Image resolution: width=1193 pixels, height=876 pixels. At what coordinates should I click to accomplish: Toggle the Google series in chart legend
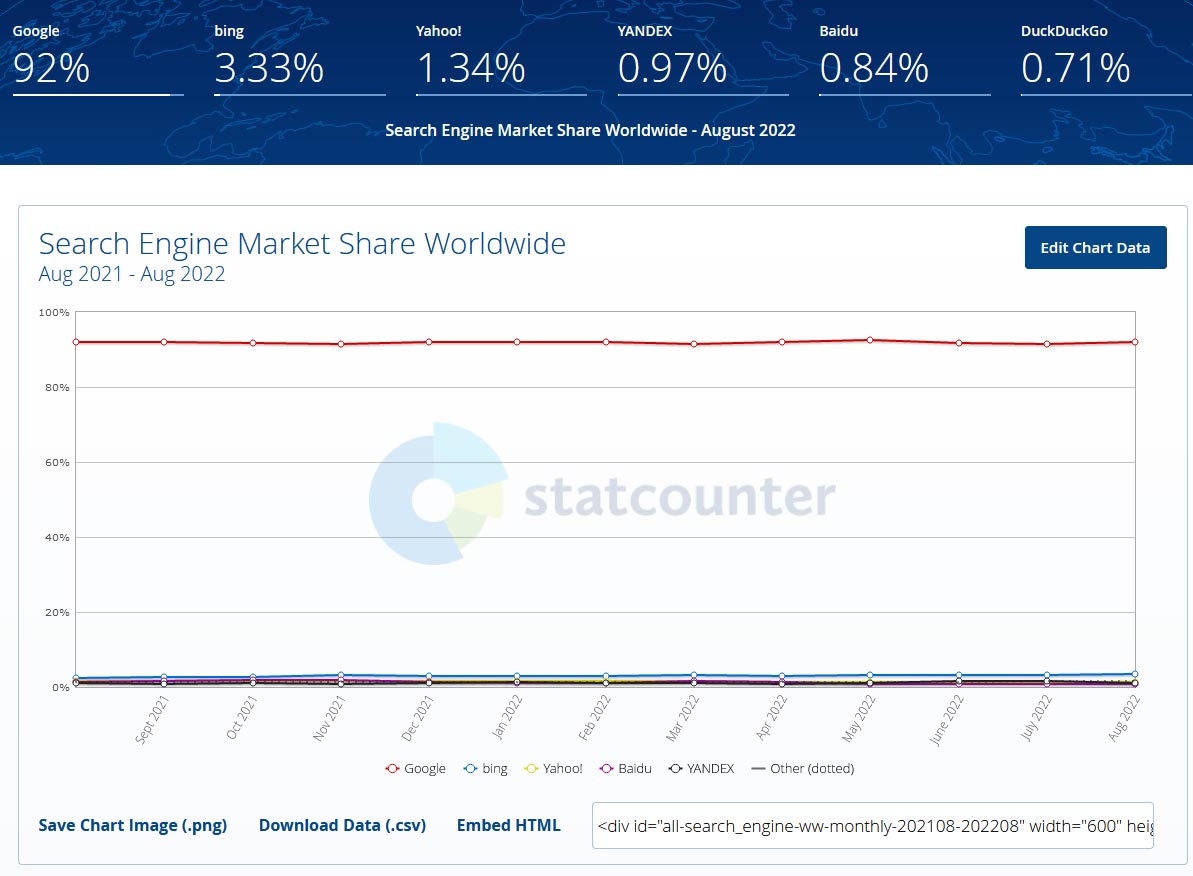(x=415, y=769)
